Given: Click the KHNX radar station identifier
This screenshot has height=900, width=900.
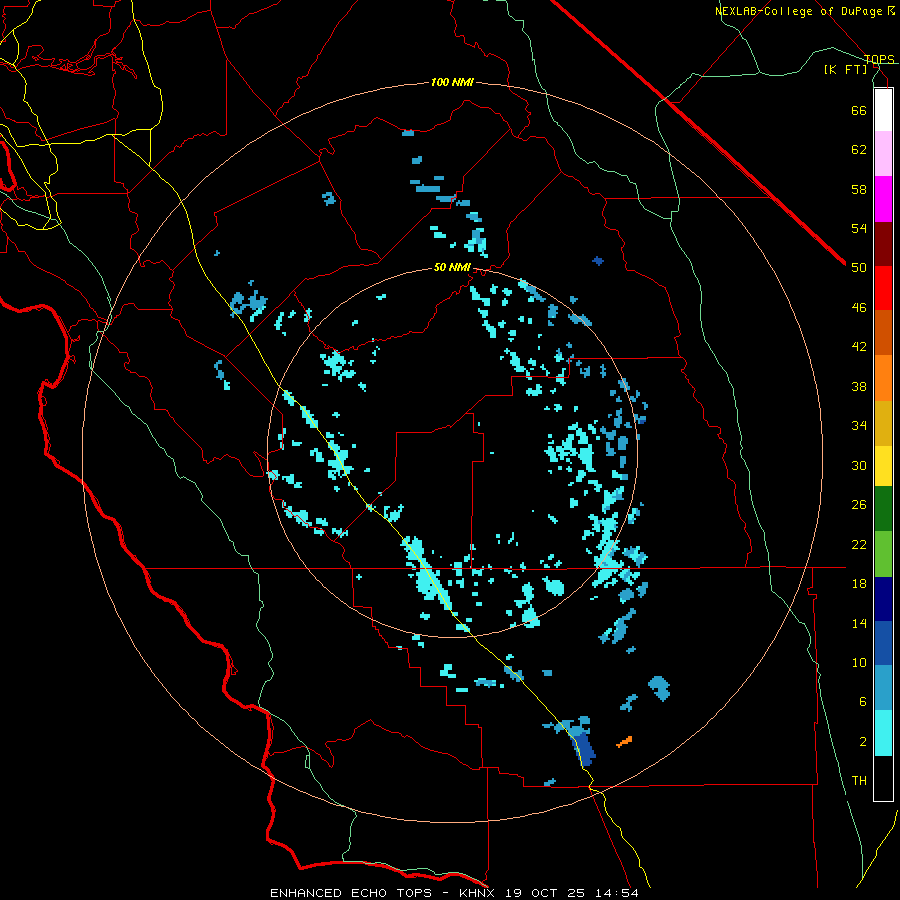Looking at the screenshot, I should pos(476,893).
